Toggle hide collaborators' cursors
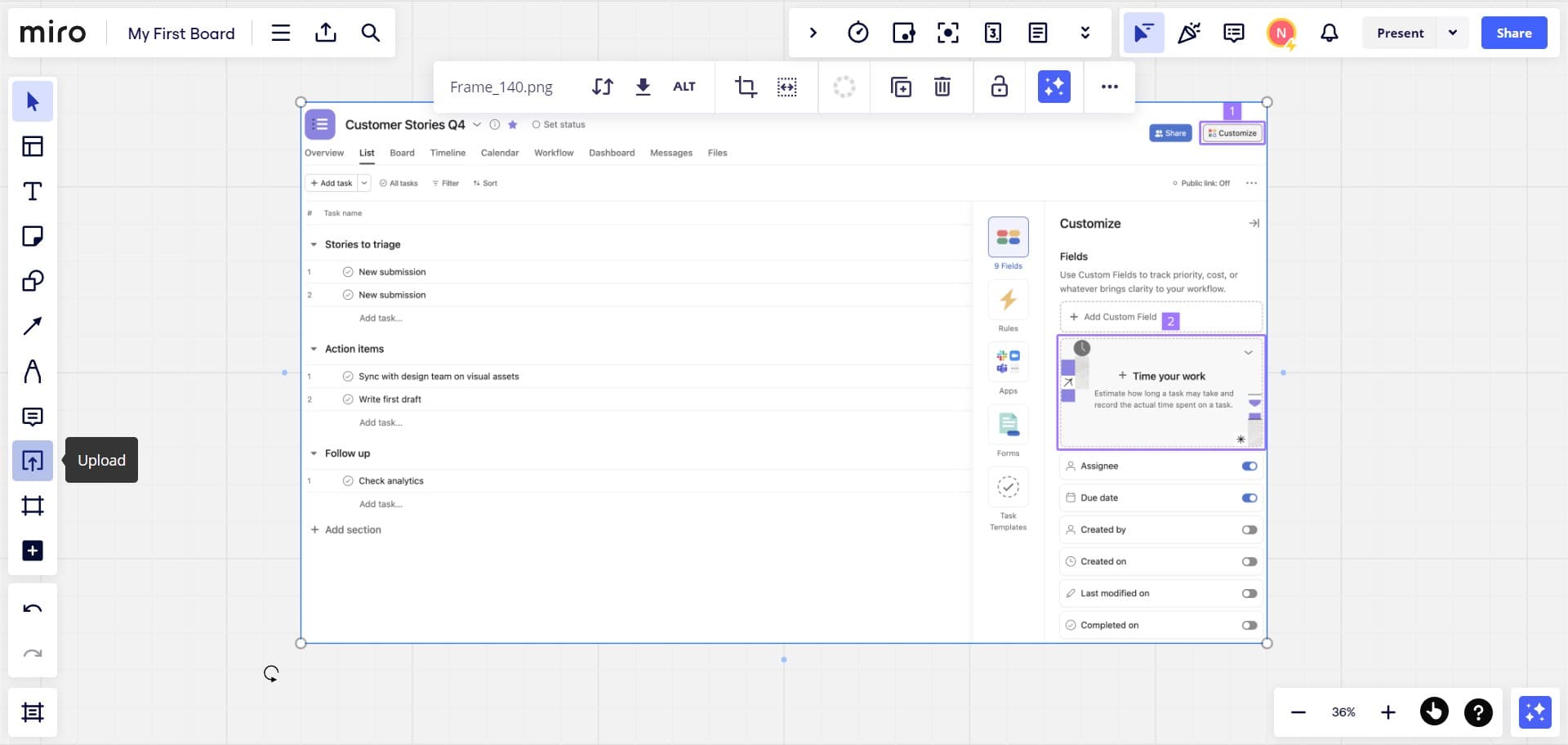 pyautogui.click(x=1143, y=33)
